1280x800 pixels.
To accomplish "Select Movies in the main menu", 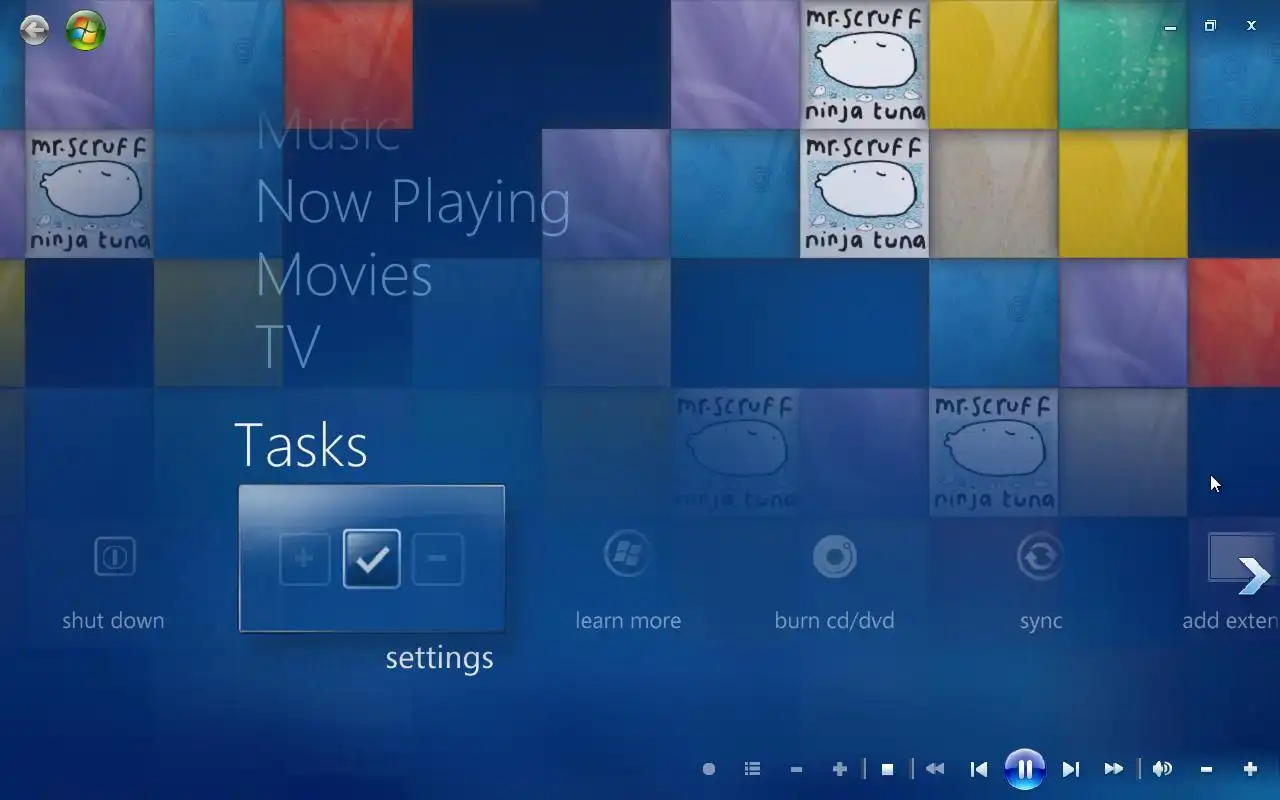I will click(x=344, y=275).
